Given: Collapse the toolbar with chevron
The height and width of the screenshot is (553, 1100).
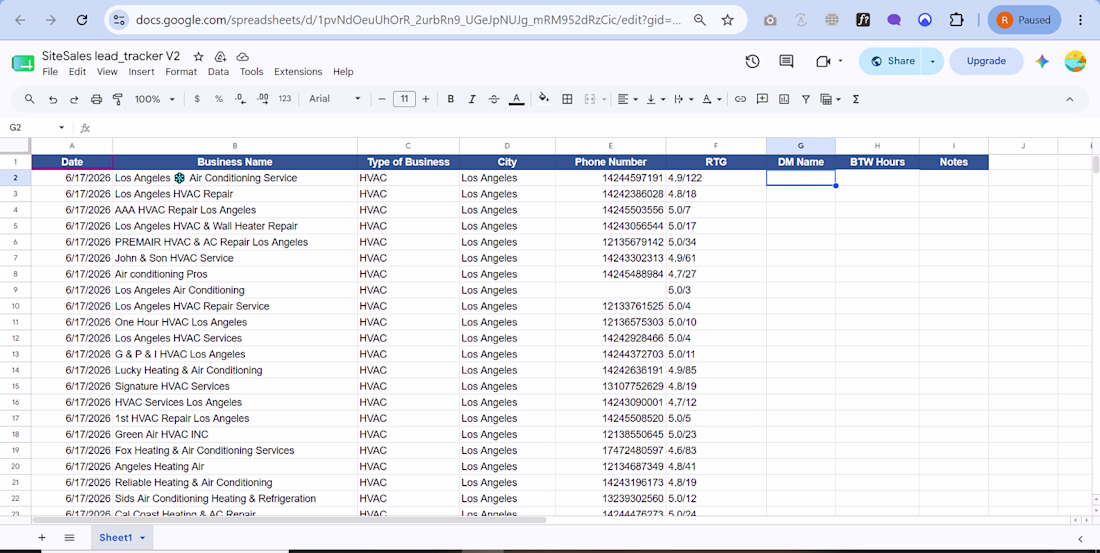Looking at the screenshot, I should click(x=1070, y=99).
